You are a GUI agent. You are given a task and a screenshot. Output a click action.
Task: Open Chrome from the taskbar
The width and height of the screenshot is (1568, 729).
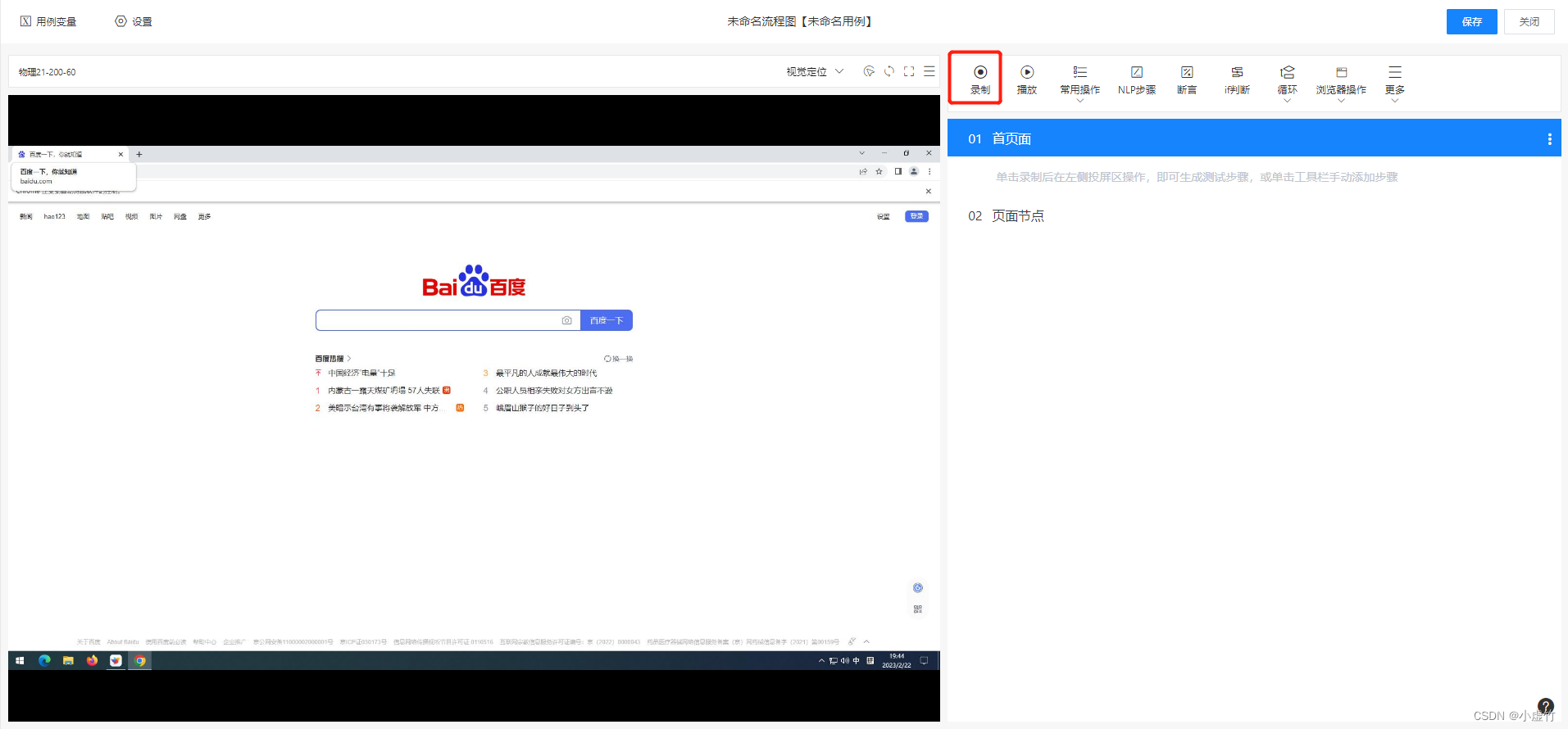pyautogui.click(x=140, y=661)
